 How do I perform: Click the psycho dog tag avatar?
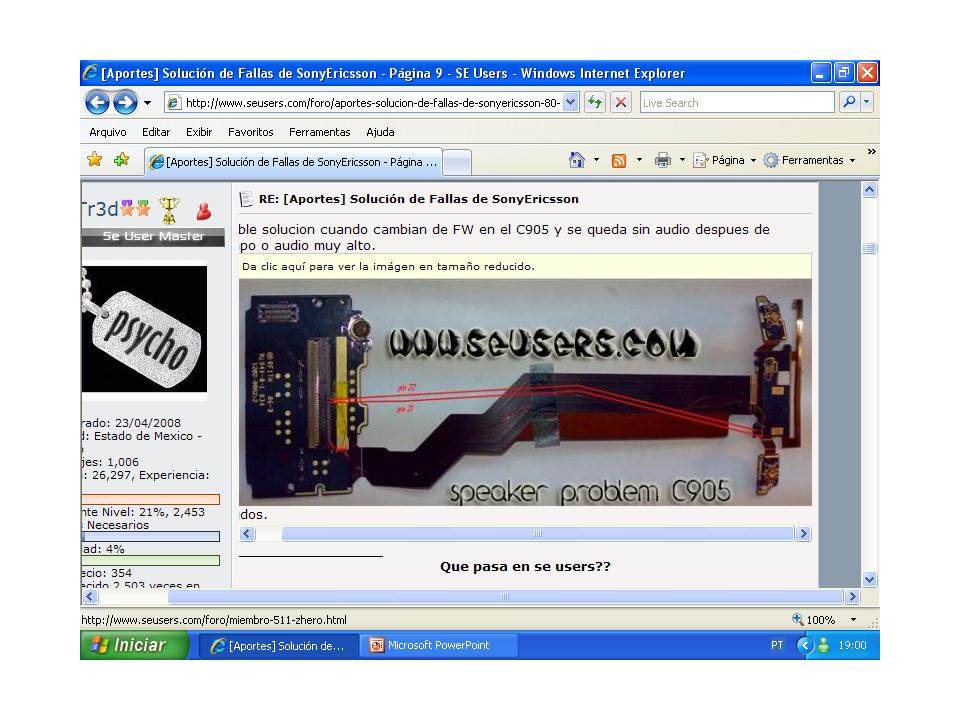144,329
